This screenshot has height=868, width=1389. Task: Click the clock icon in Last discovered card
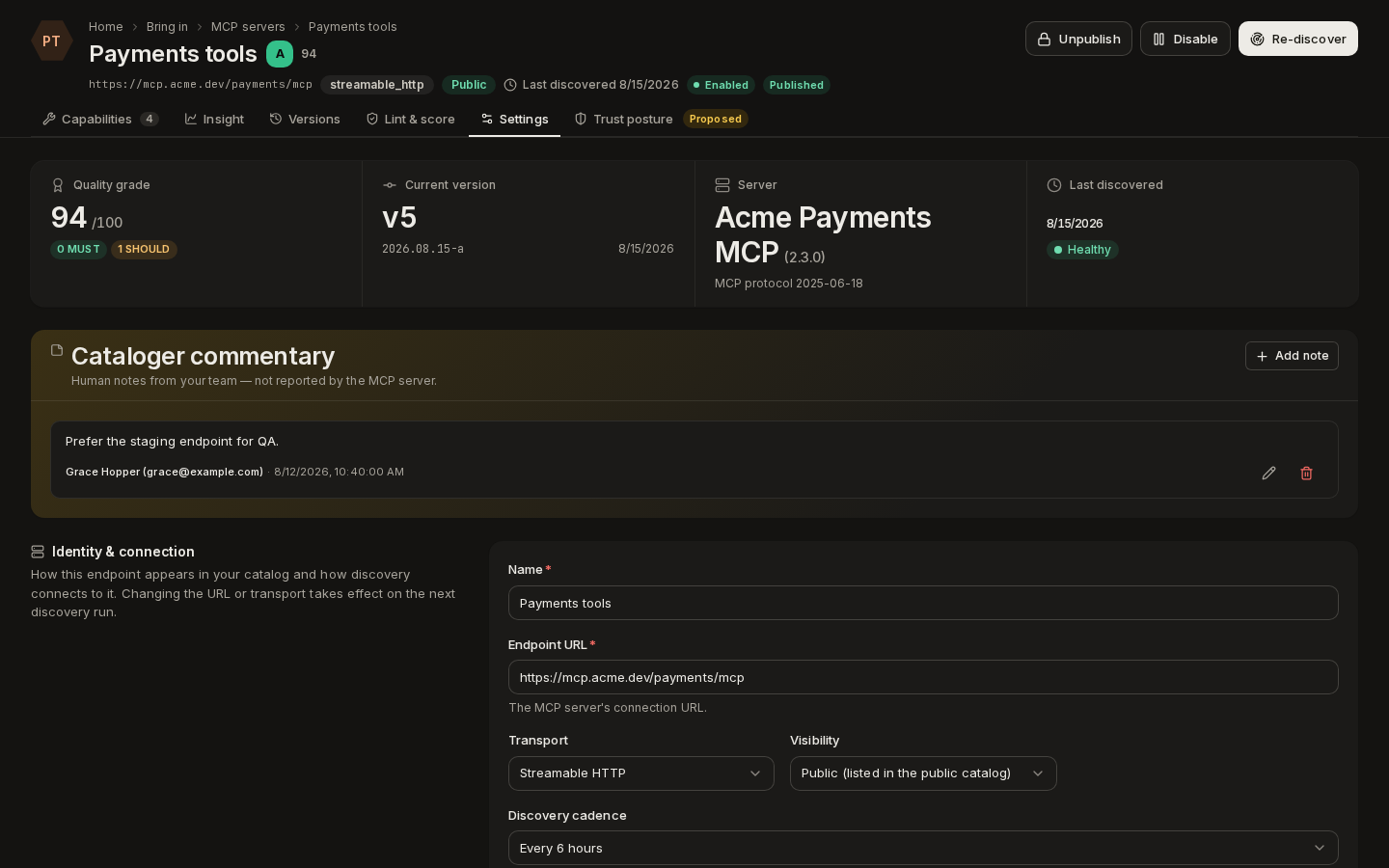pos(1054,185)
